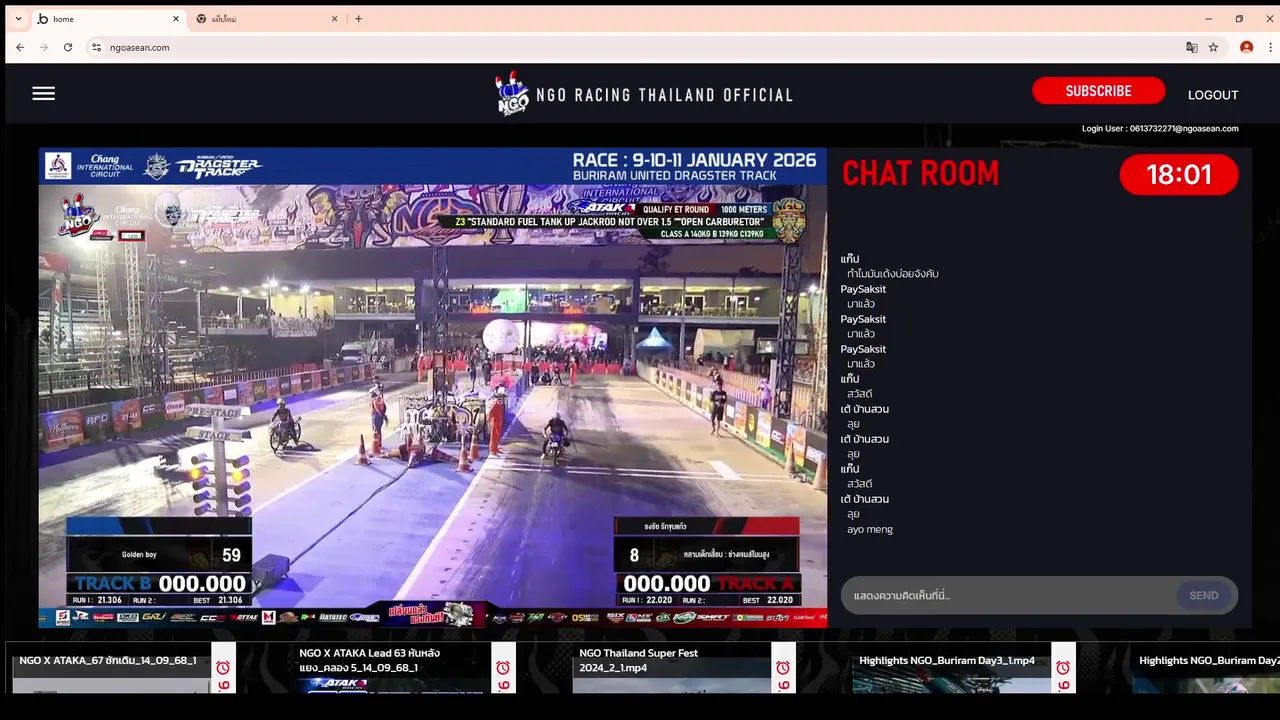Switch to the 'home' browser tab

point(108,19)
